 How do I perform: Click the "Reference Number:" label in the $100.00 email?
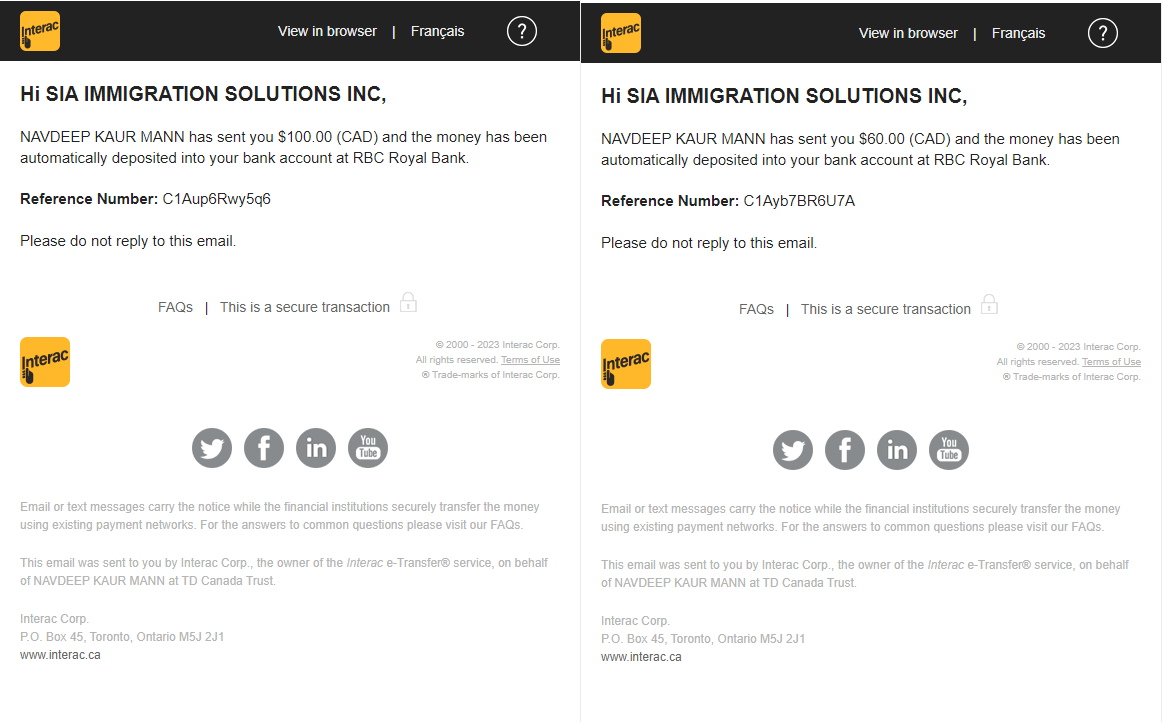89,199
